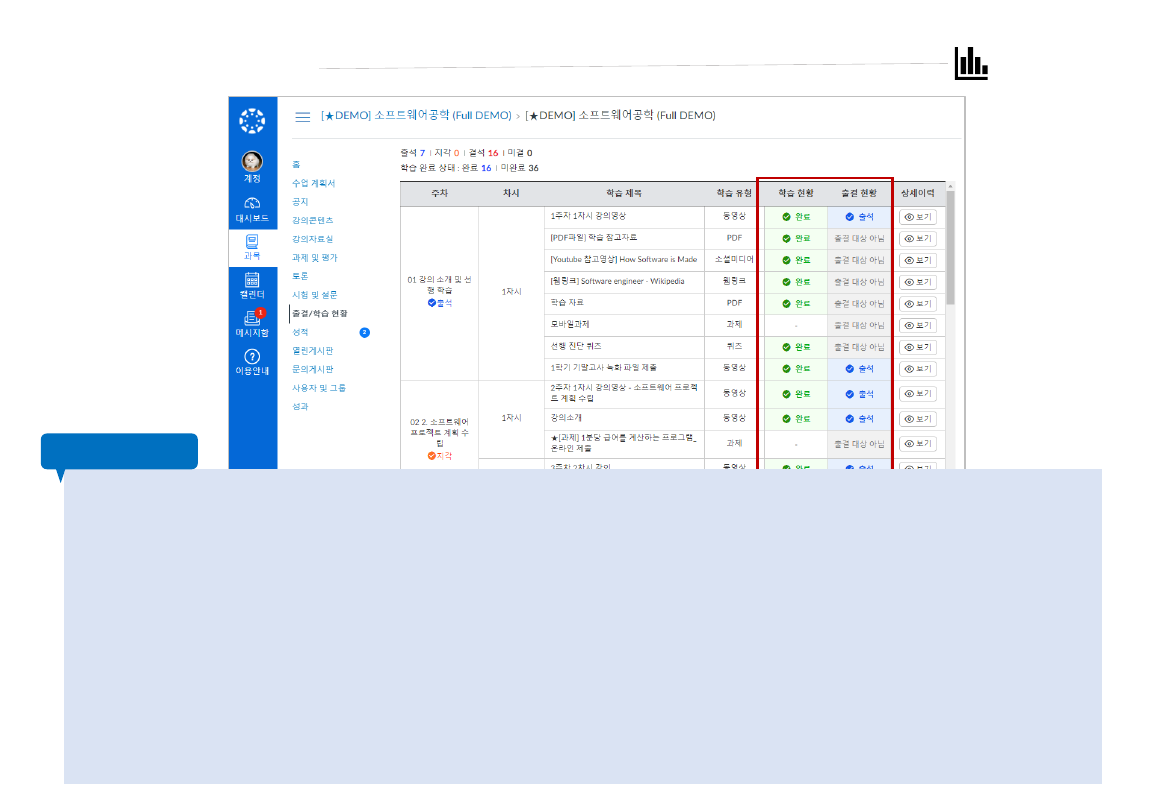Collapse the sidebar via the hamburger icon
Image resolution: width=1170 pixels, height=810 pixels.
pos(303,116)
